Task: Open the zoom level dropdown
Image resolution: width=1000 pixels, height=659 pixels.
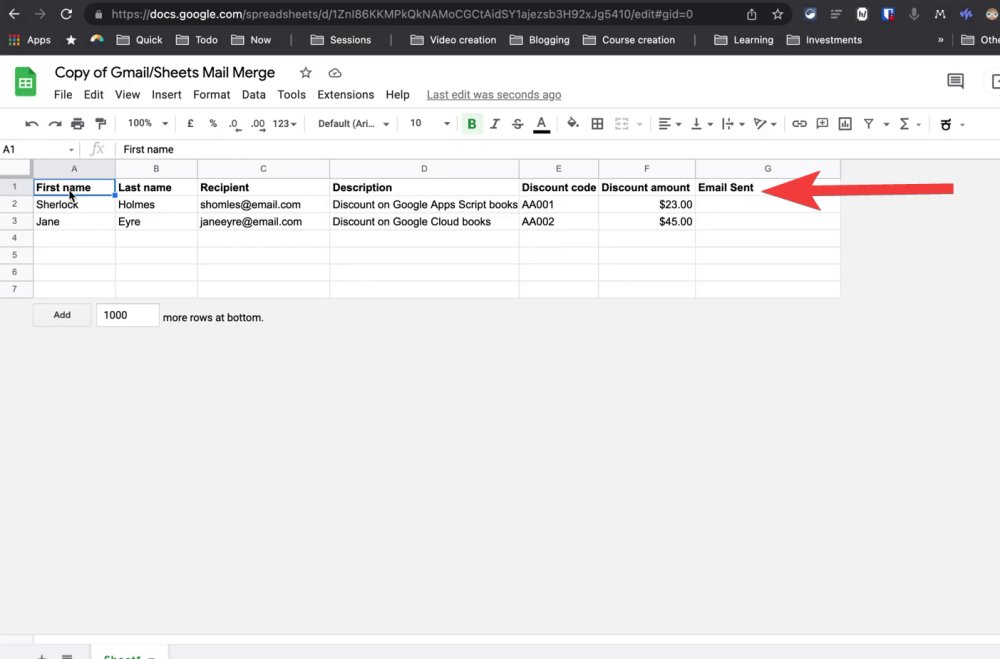Action: (x=145, y=123)
